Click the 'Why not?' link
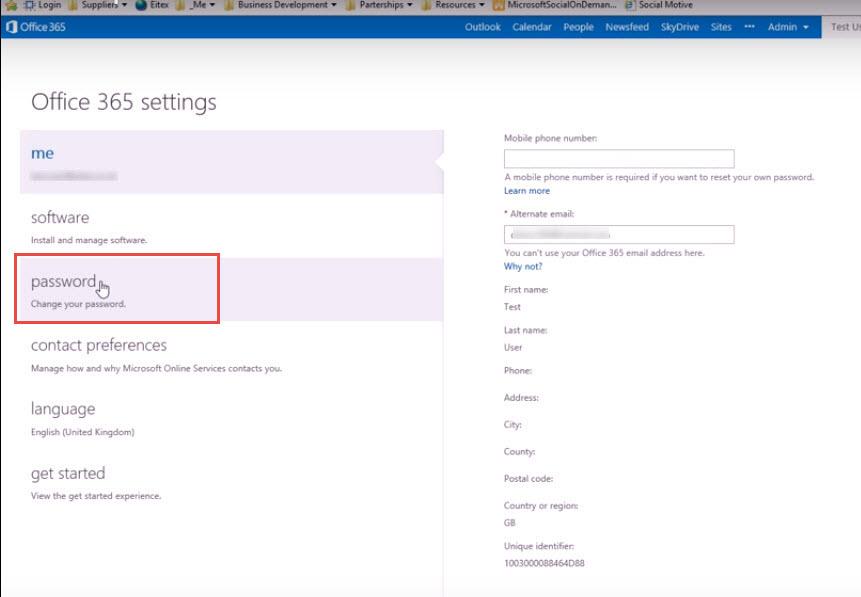Screen dimensions: 861x597 pyautogui.click(x=523, y=266)
